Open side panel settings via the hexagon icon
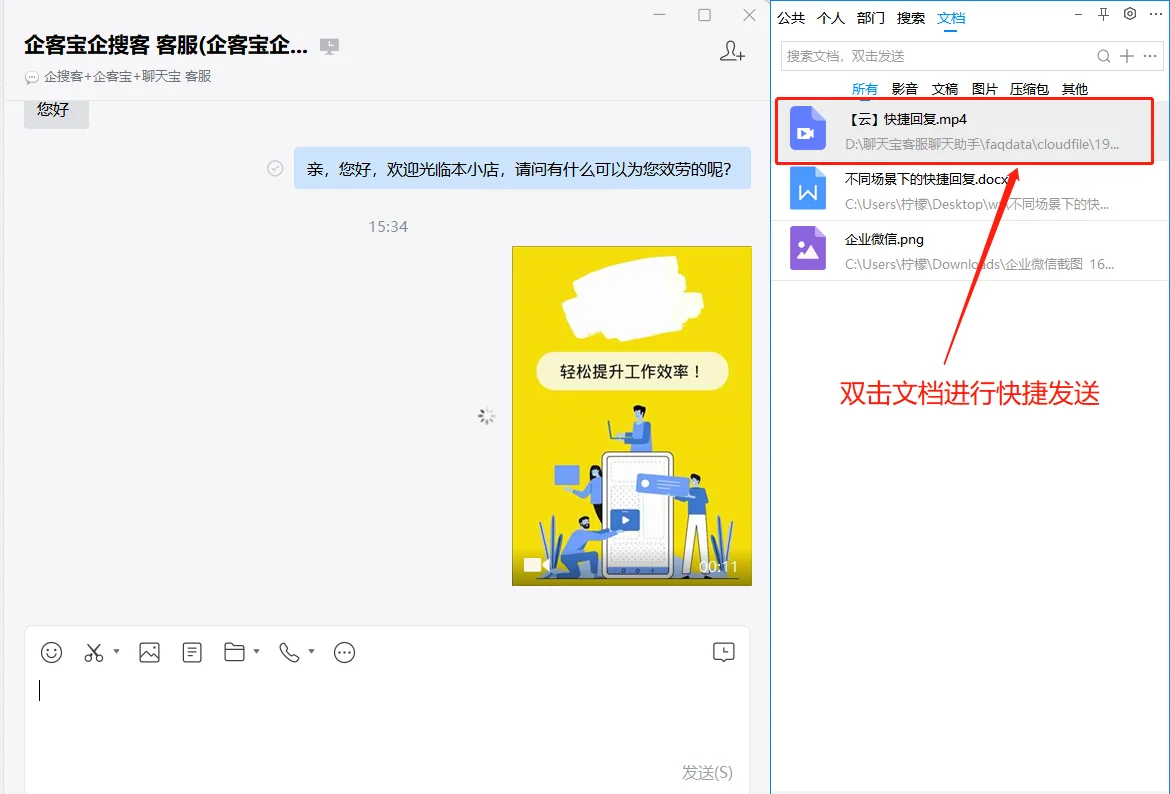The image size is (1170, 794). 1130,14
